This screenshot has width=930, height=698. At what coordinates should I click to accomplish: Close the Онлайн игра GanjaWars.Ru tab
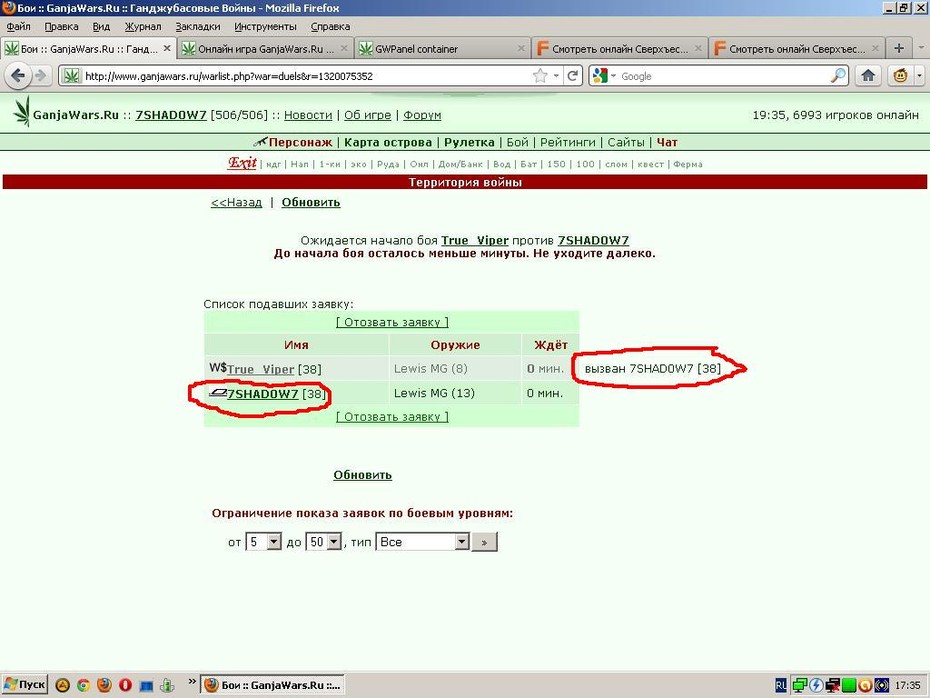click(x=343, y=49)
